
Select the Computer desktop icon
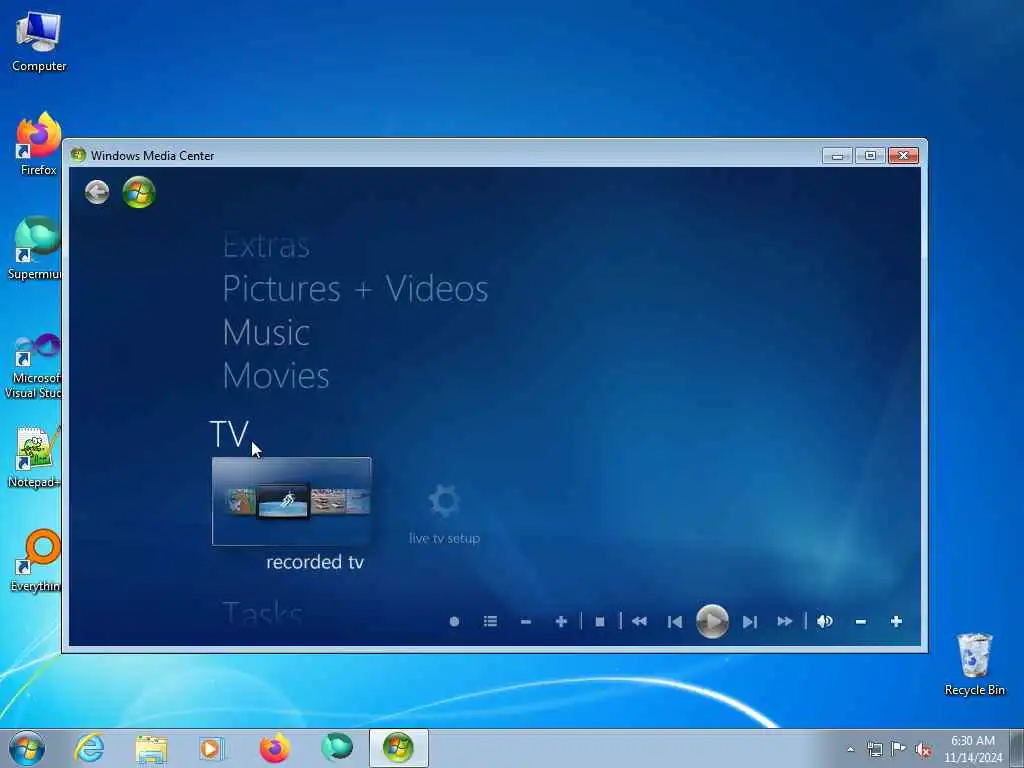point(39,40)
